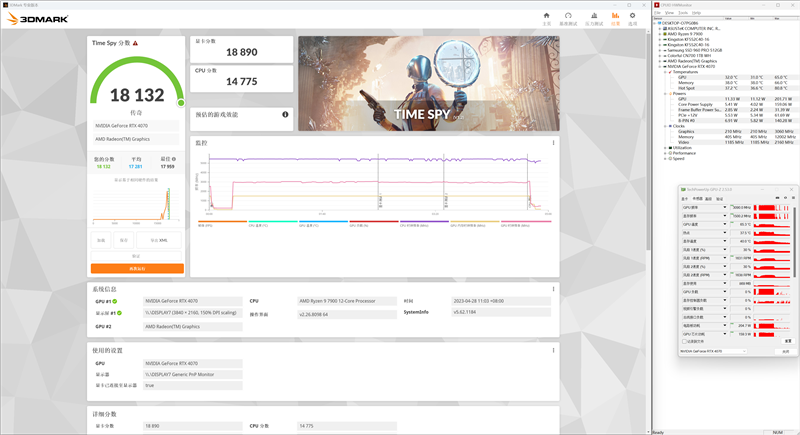Click the info icon next to 最佳
The image size is (800, 435).
[173, 159]
